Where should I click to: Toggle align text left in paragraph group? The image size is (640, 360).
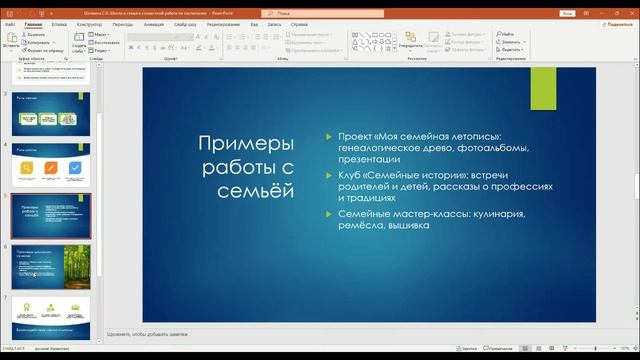pos(229,48)
